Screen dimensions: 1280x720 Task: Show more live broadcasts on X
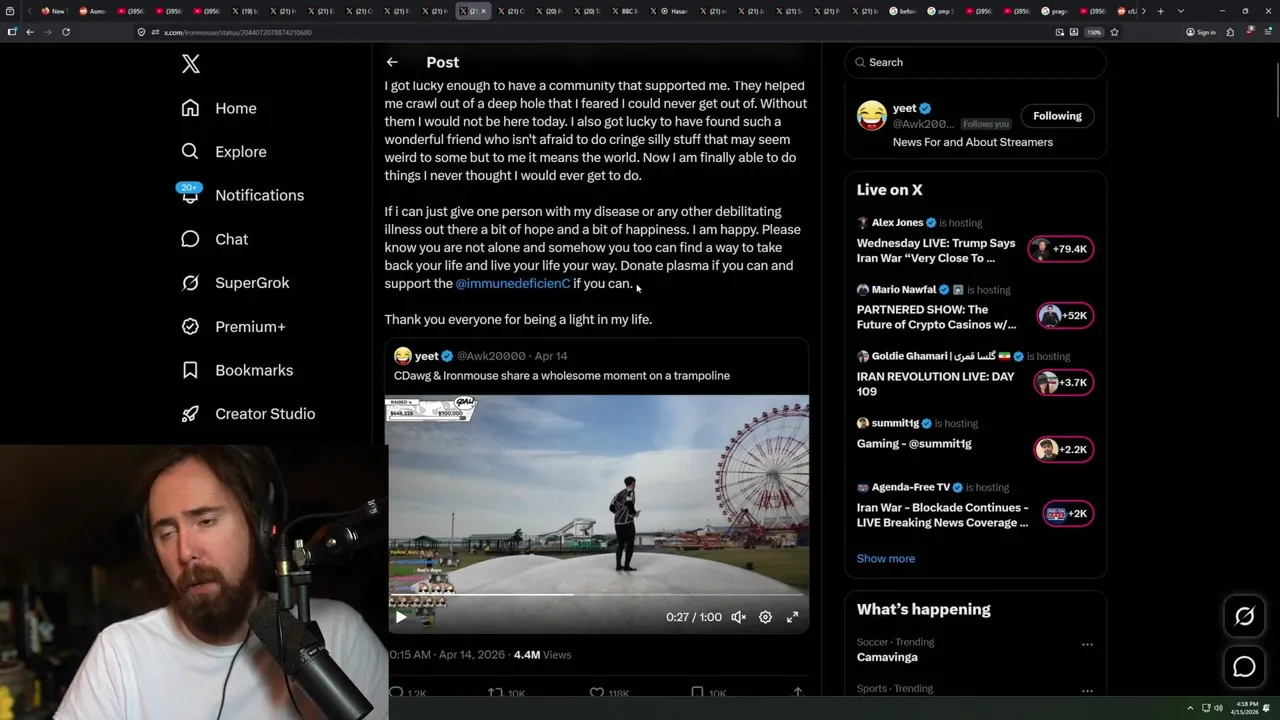click(885, 559)
